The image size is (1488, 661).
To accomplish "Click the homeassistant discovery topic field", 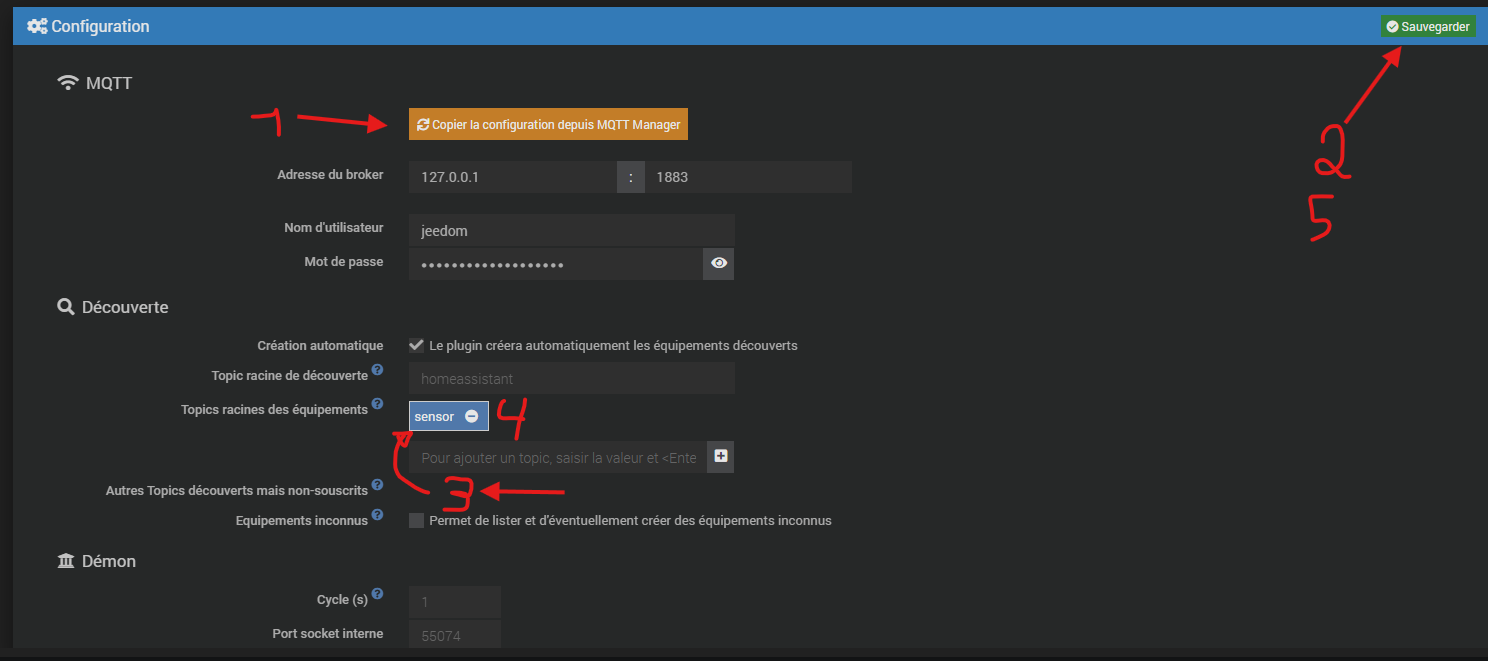I will point(572,378).
